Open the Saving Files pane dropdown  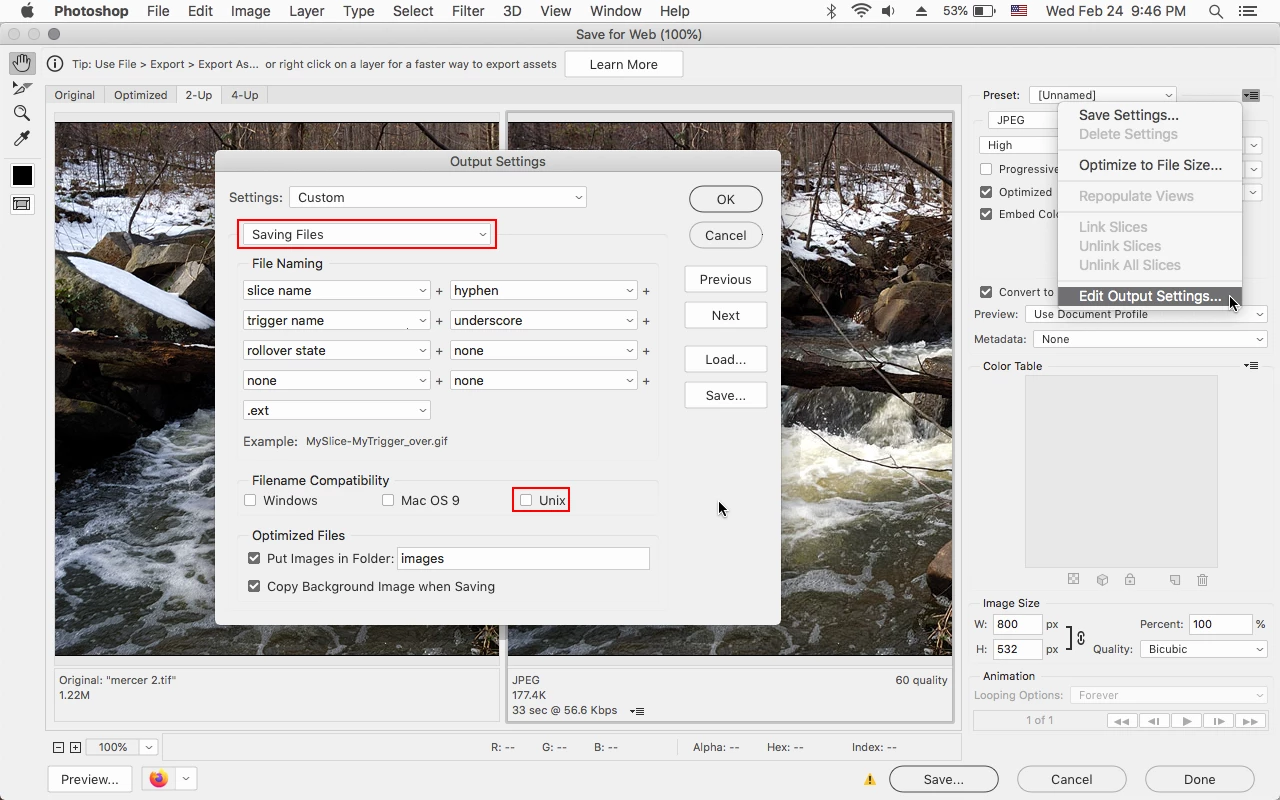coord(367,234)
